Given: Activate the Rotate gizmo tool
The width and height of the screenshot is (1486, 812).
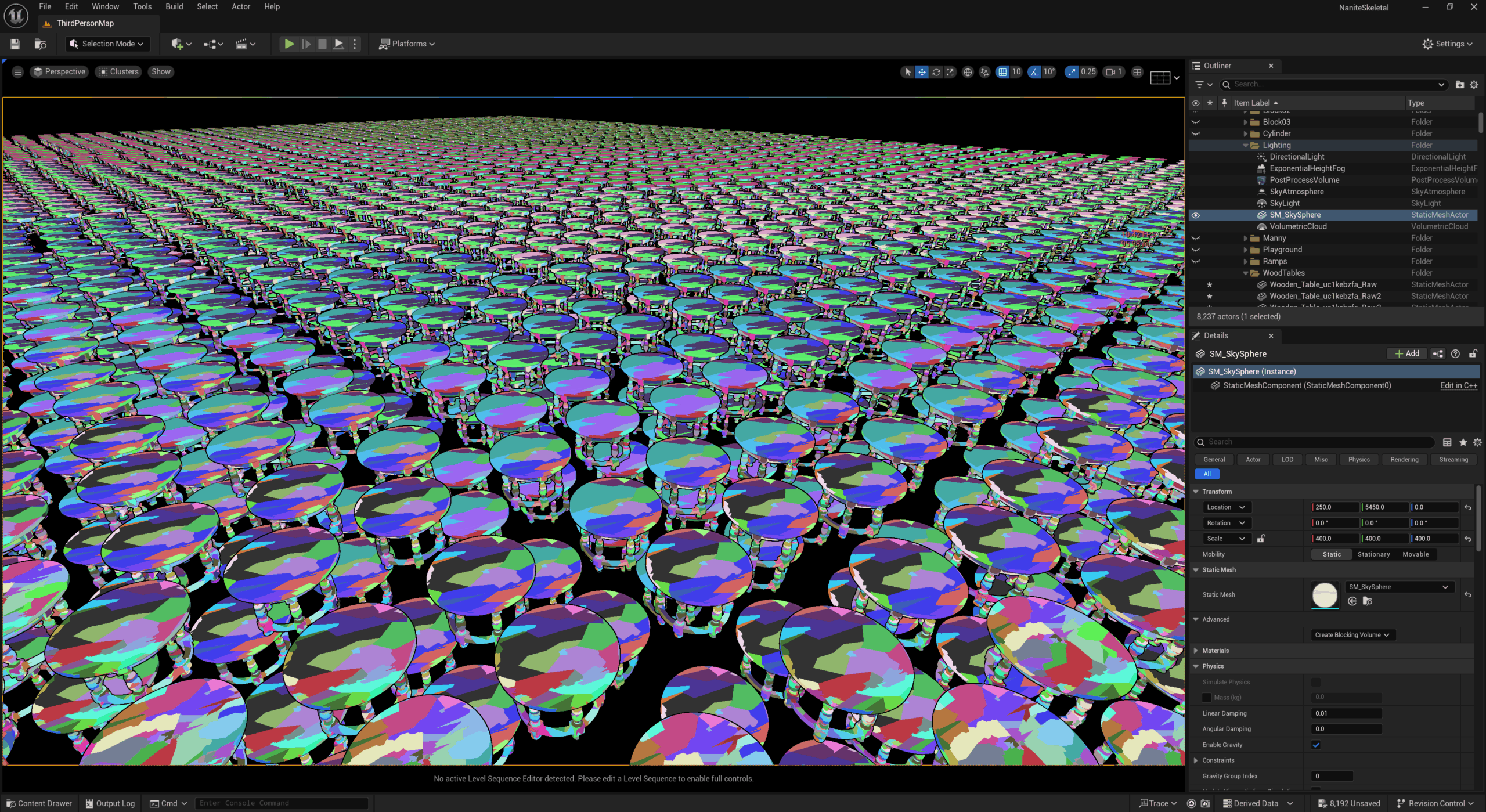Looking at the screenshot, I should pyautogui.click(x=936, y=72).
